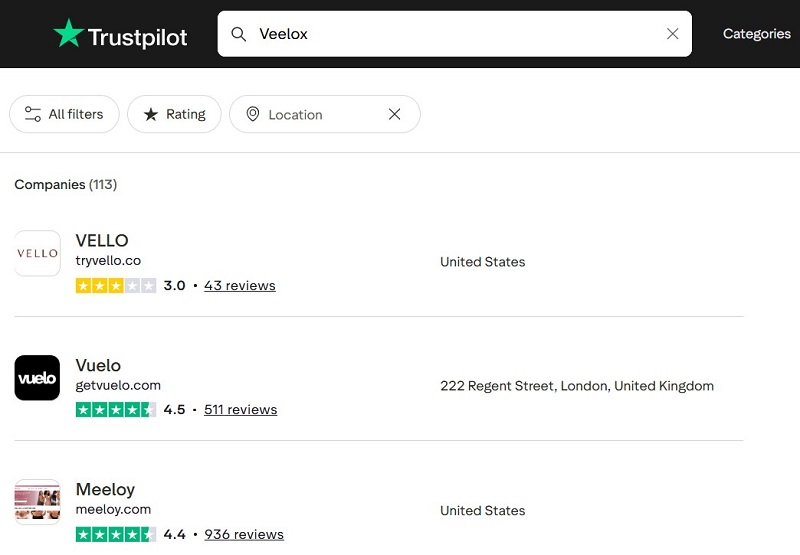This screenshot has width=800, height=555.
Task: Click inside the Veelox search box
Action: (x=454, y=34)
